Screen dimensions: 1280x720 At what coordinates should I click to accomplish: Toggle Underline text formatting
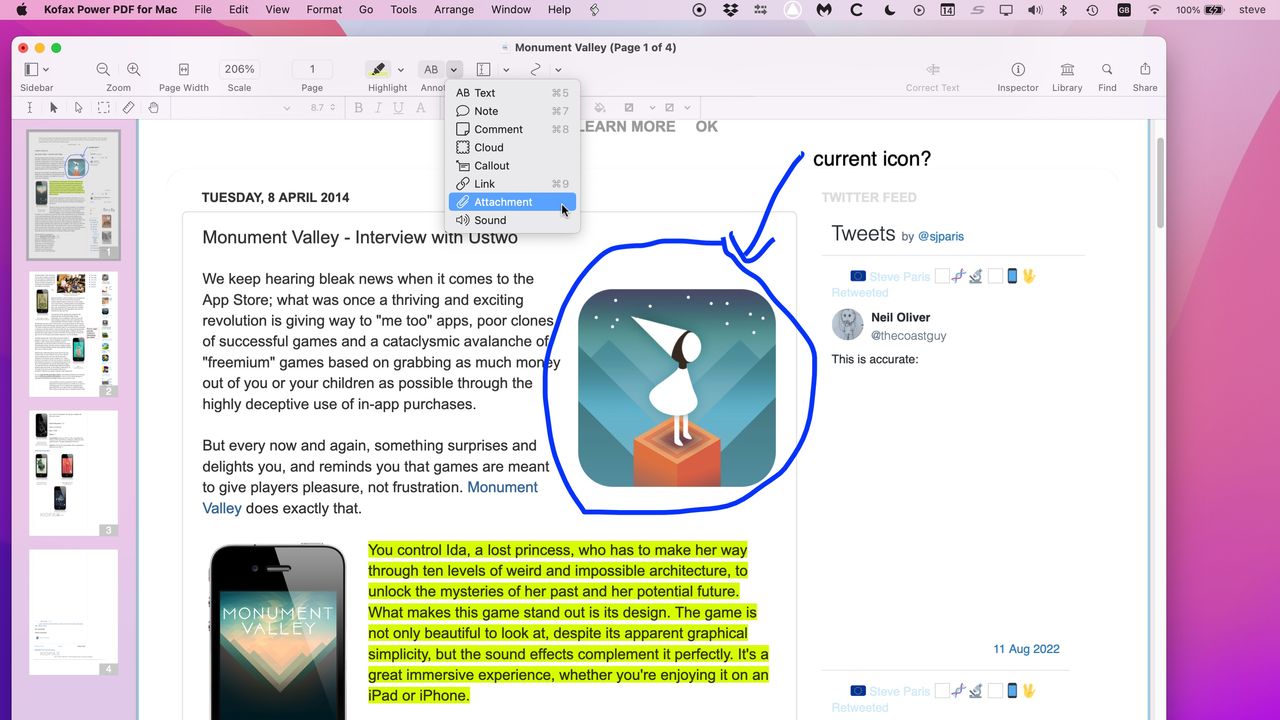coord(396,107)
